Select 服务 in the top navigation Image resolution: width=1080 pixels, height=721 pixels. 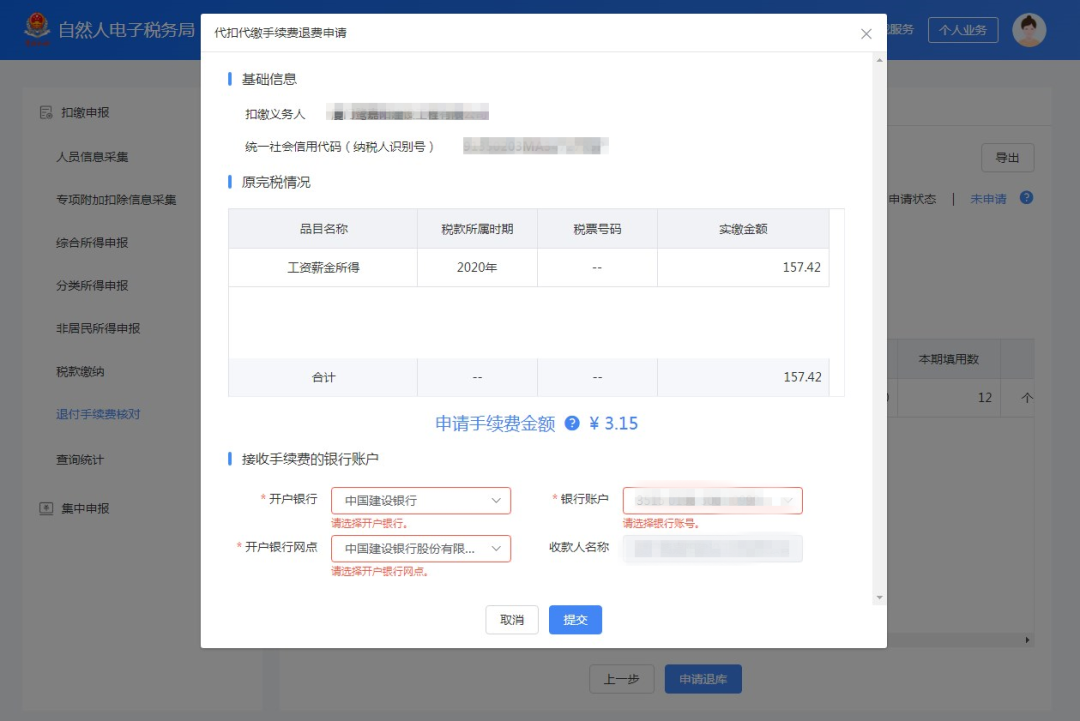tap(903, 30)
